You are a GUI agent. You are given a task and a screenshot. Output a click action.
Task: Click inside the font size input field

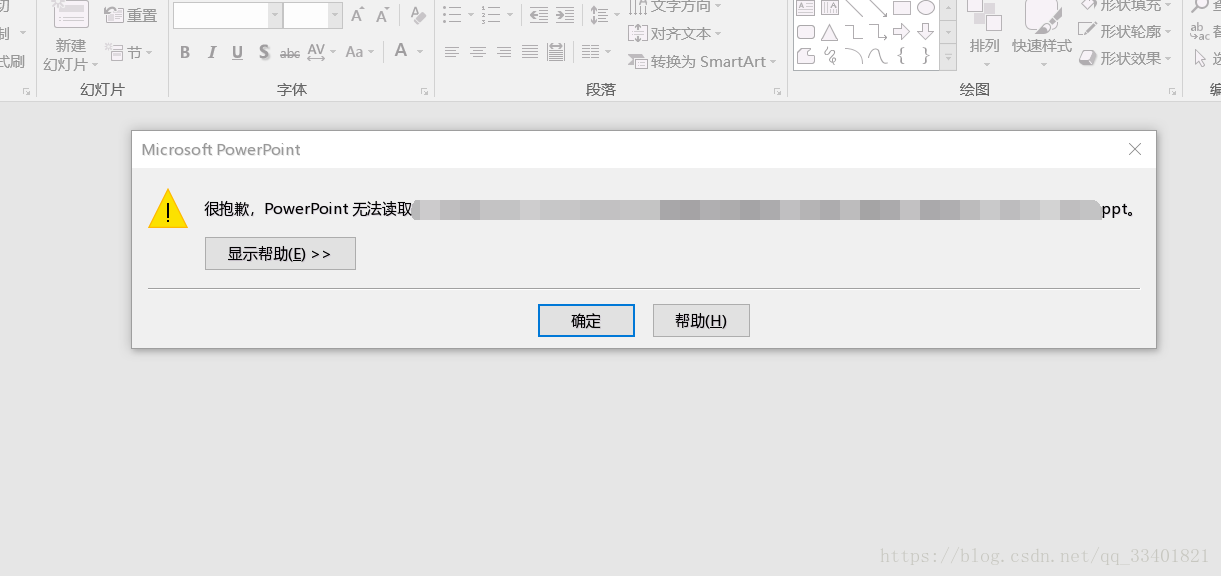pos(306,15)
